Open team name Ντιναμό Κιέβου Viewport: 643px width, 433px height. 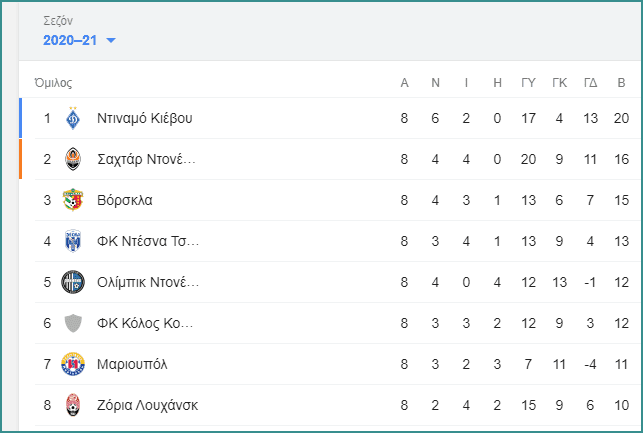[144, 118]
